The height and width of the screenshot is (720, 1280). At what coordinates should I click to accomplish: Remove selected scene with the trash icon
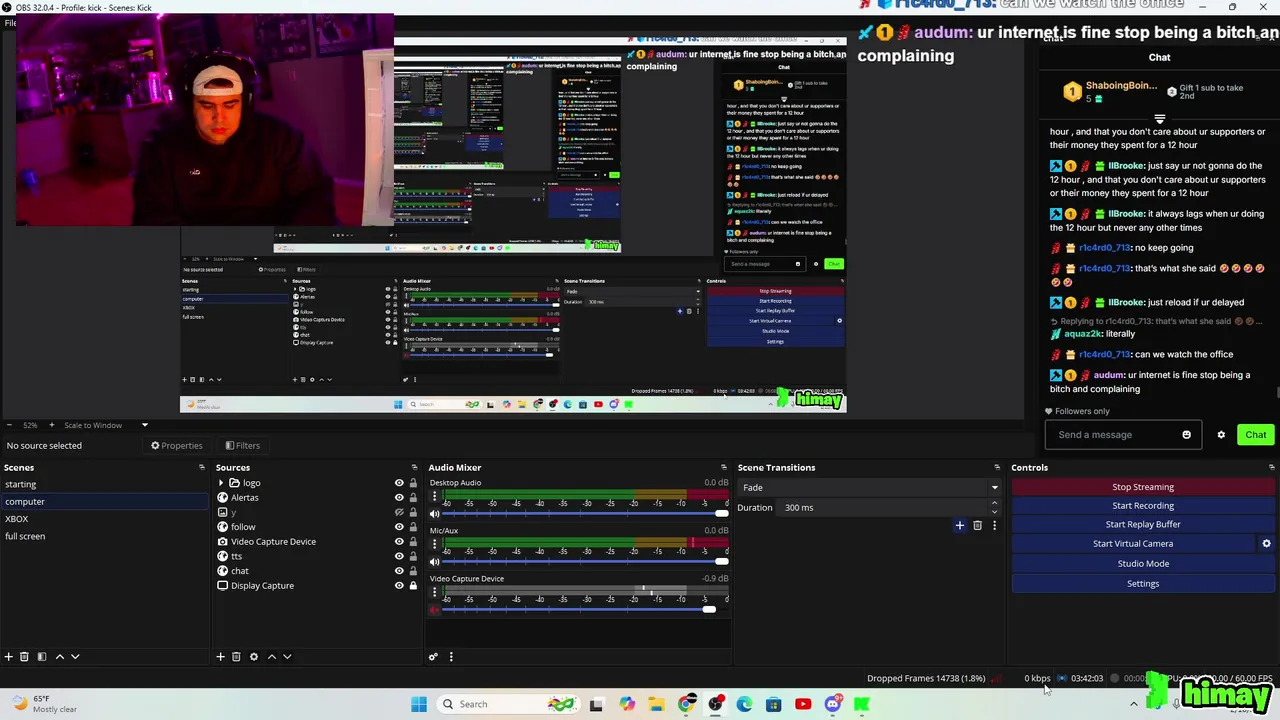point(25,657)
